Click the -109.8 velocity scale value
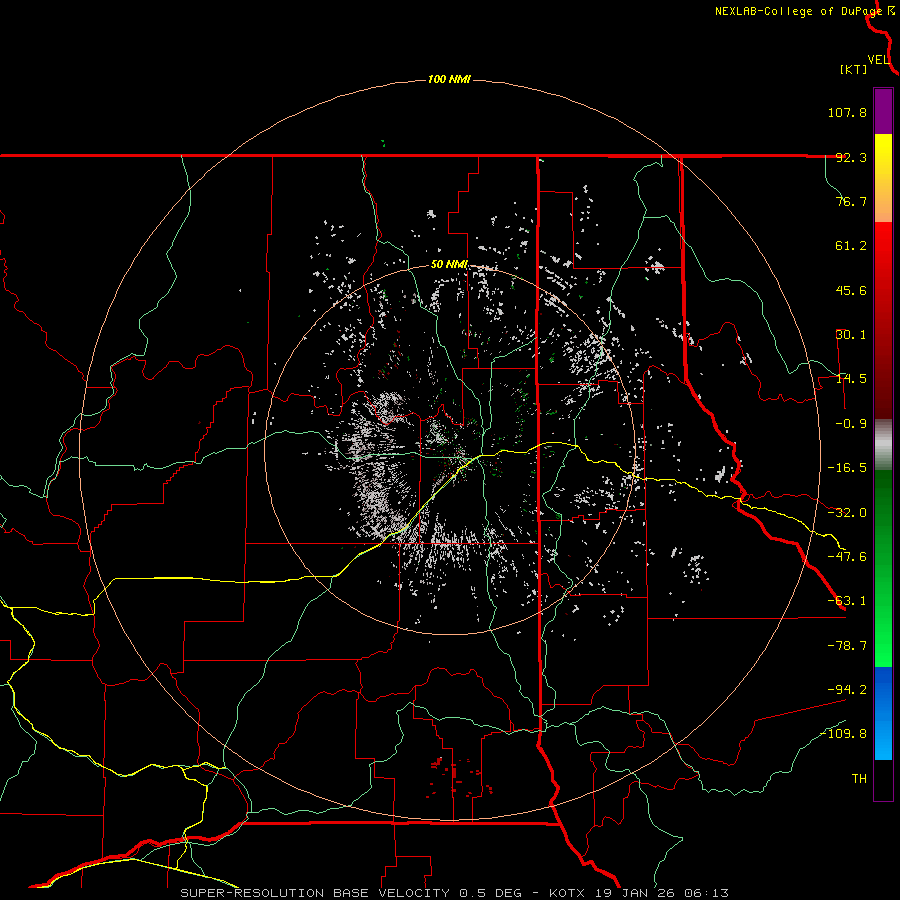900x900 pixels. click(x=843, y=734)
